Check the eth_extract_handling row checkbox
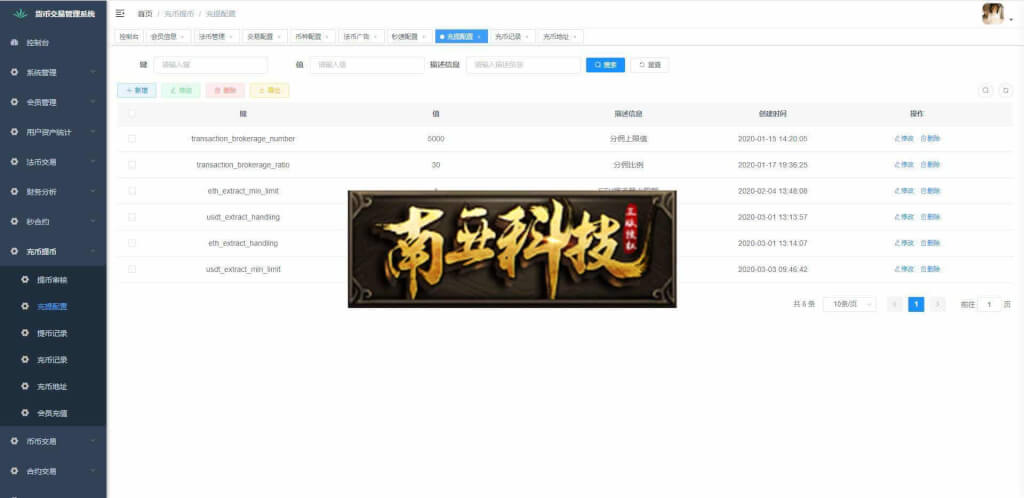 coord(132,243)
